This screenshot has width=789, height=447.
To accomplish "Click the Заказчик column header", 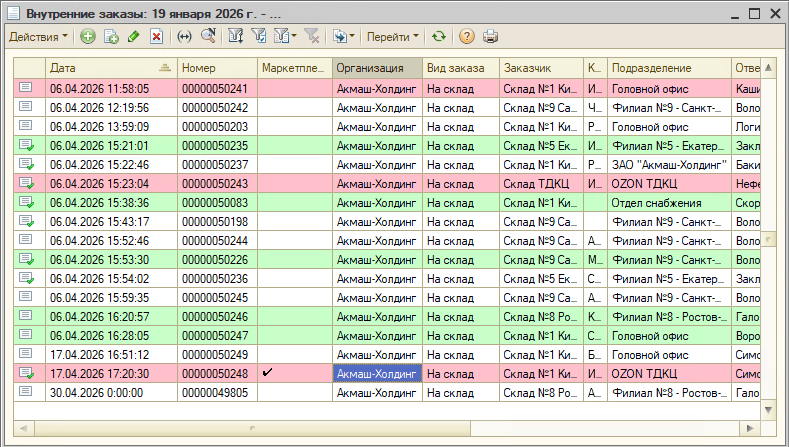I will (x=541, y=68).
